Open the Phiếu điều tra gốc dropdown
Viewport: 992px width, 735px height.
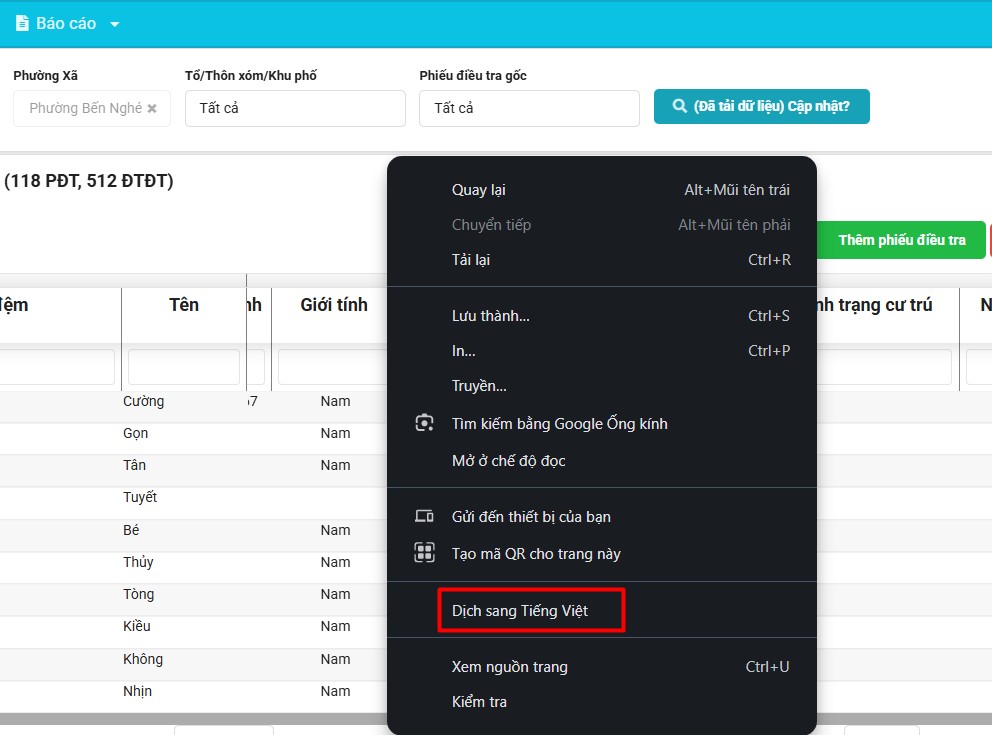(528, 108)
